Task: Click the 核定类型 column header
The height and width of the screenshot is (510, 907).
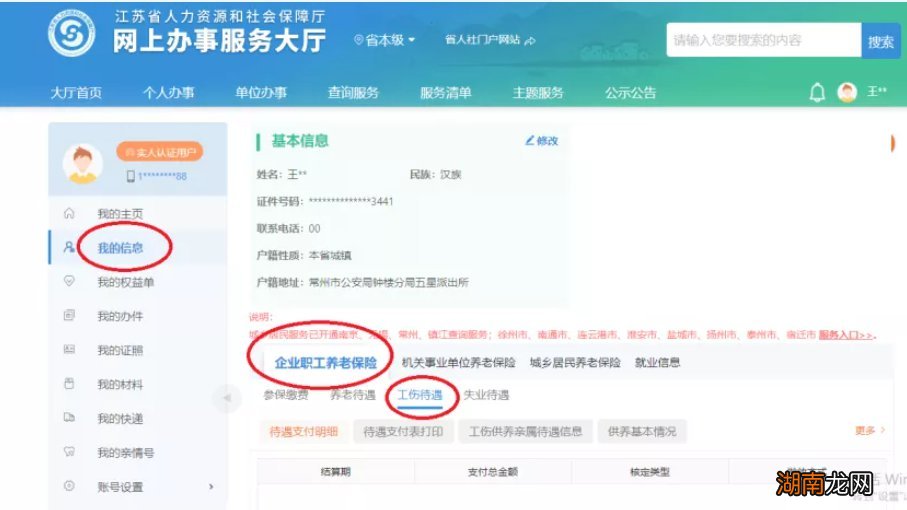Action: [650, 472]
